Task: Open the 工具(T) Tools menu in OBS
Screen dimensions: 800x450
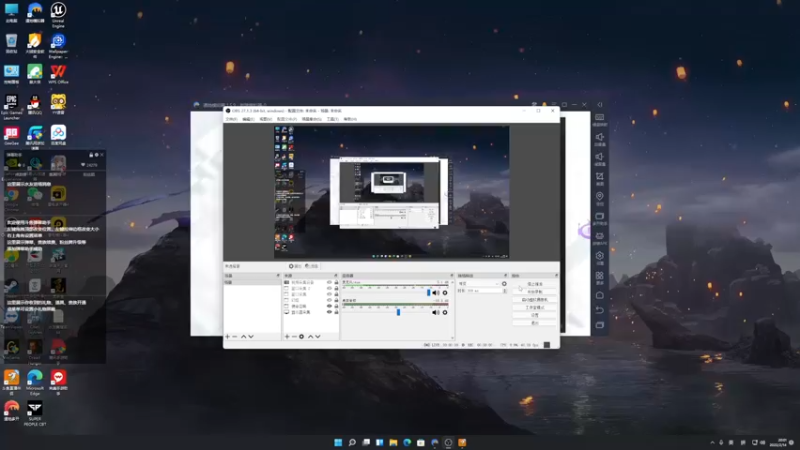Action: (x=332, y=119)
